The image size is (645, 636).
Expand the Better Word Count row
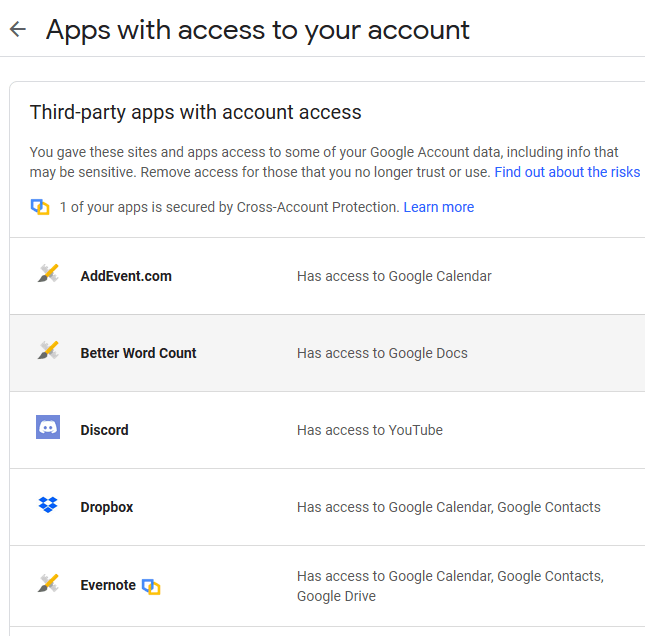(327, 353)
